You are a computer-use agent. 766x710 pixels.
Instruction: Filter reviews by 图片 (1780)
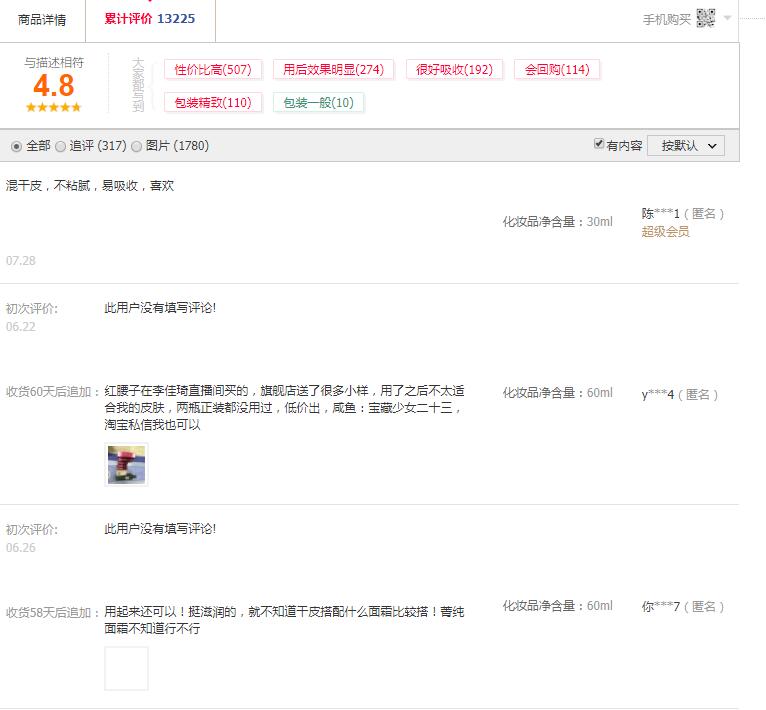point(137,146)
